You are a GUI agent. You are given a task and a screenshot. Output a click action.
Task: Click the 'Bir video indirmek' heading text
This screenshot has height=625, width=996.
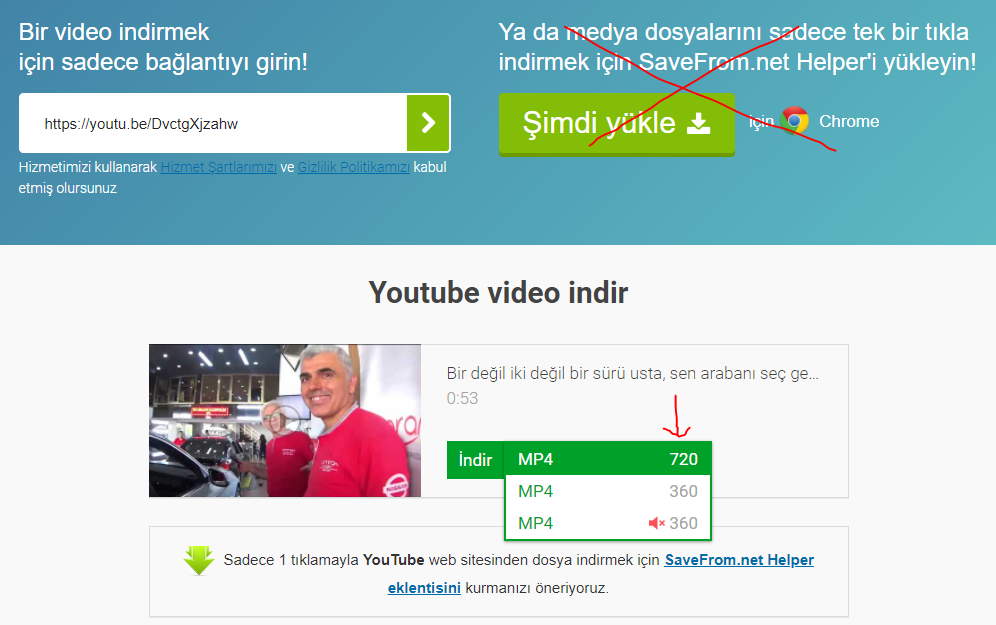114,32
